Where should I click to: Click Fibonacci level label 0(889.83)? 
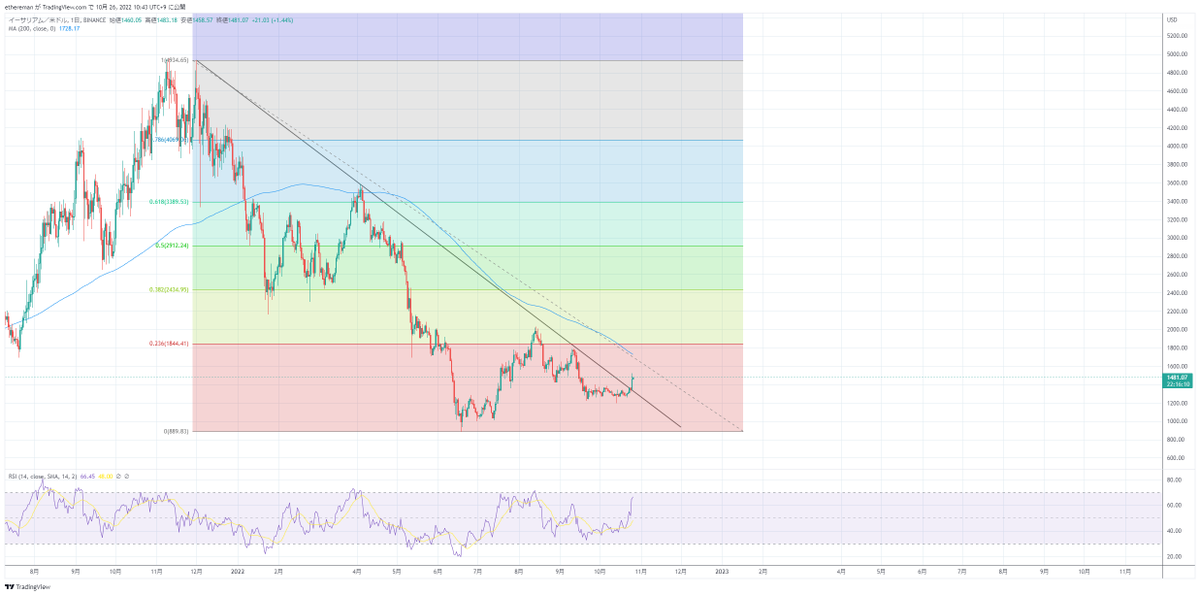[176, 431]
